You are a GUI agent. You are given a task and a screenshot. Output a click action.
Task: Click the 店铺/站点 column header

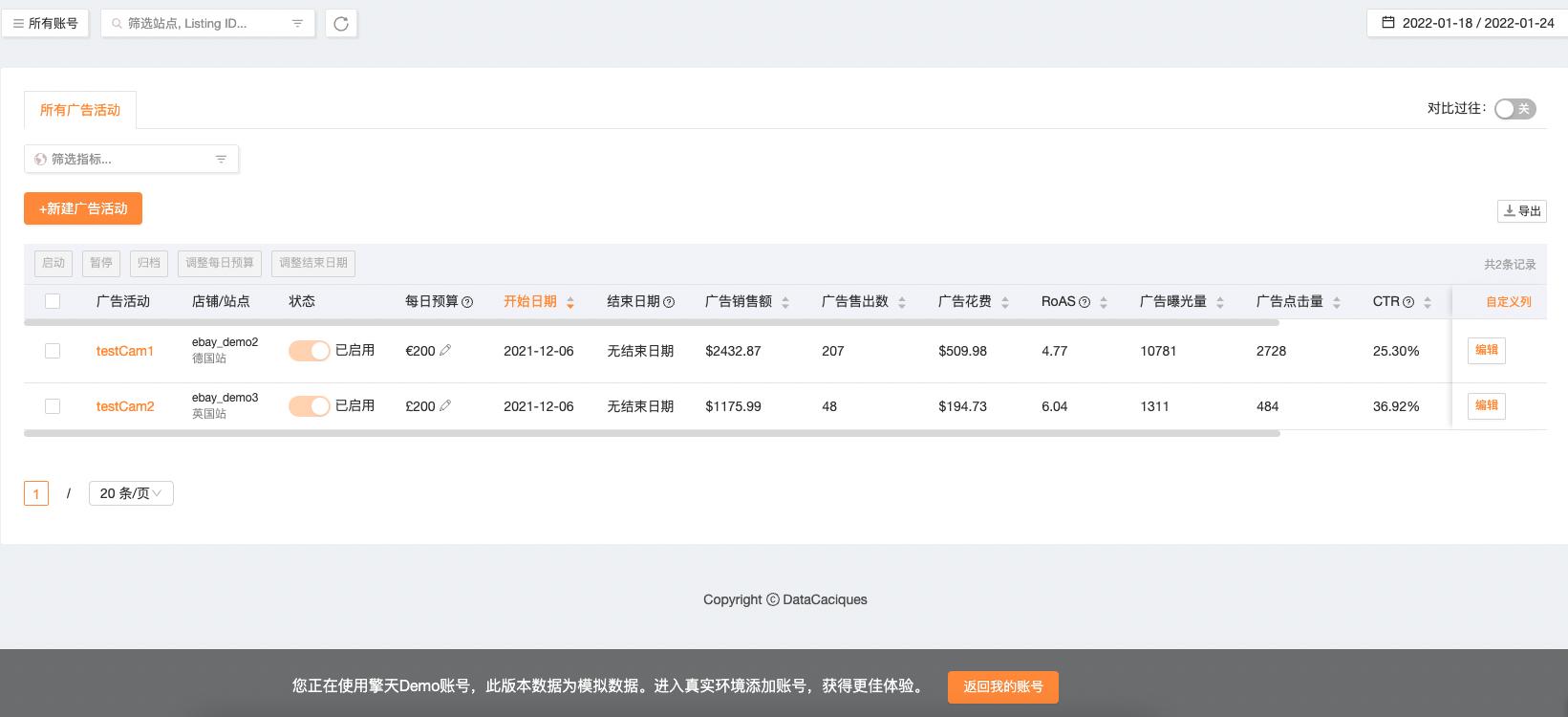pos(221,301)
